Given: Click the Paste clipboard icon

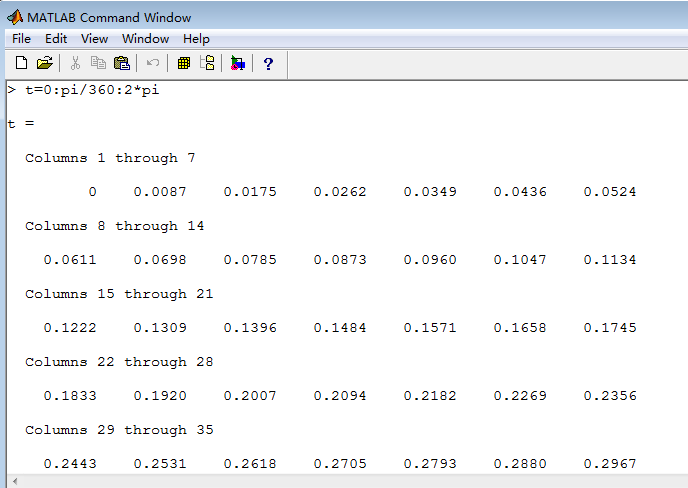Looking at the screenshot, I should coord(122,63).
